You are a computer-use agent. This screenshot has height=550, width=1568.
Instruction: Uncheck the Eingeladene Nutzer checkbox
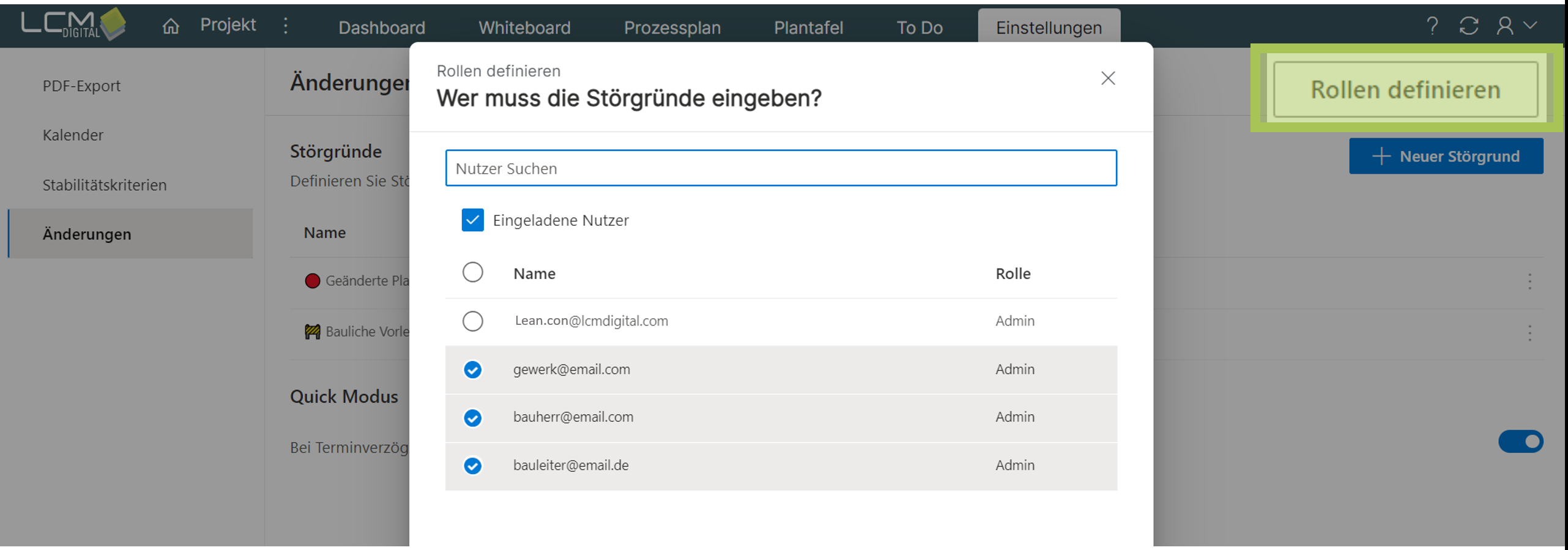[472, 220]
